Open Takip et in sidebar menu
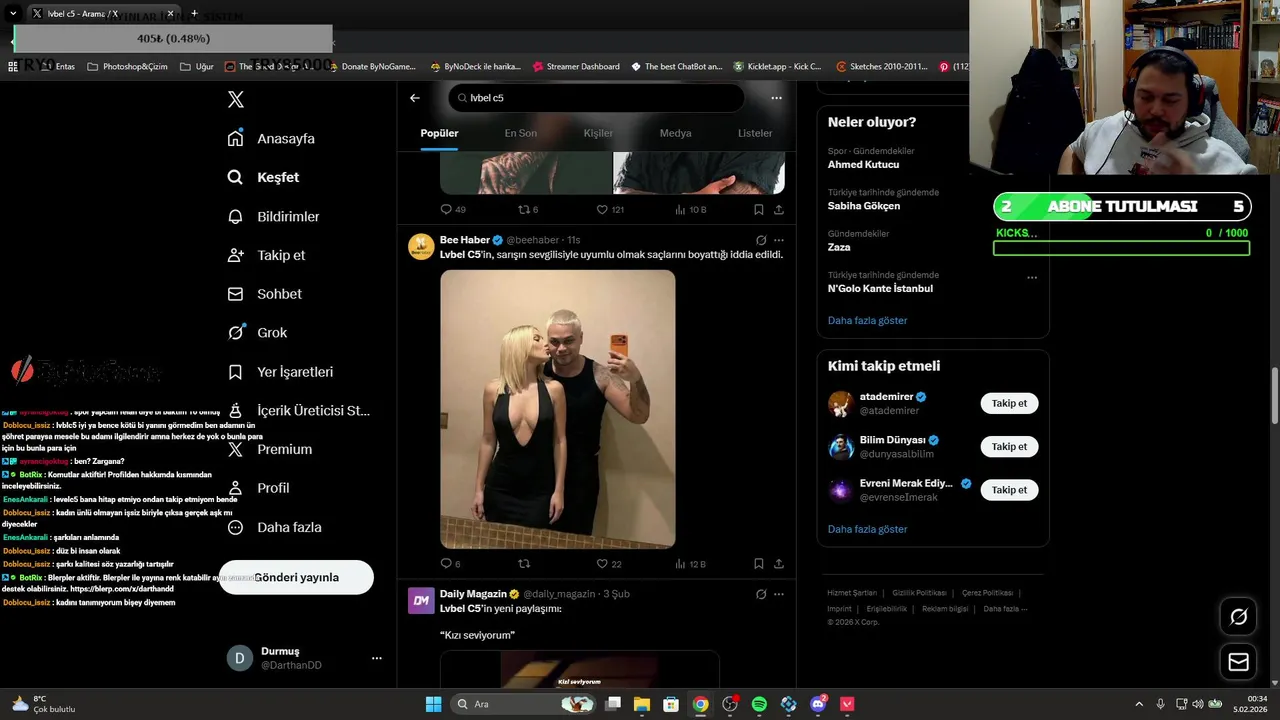 pos(266,255)
